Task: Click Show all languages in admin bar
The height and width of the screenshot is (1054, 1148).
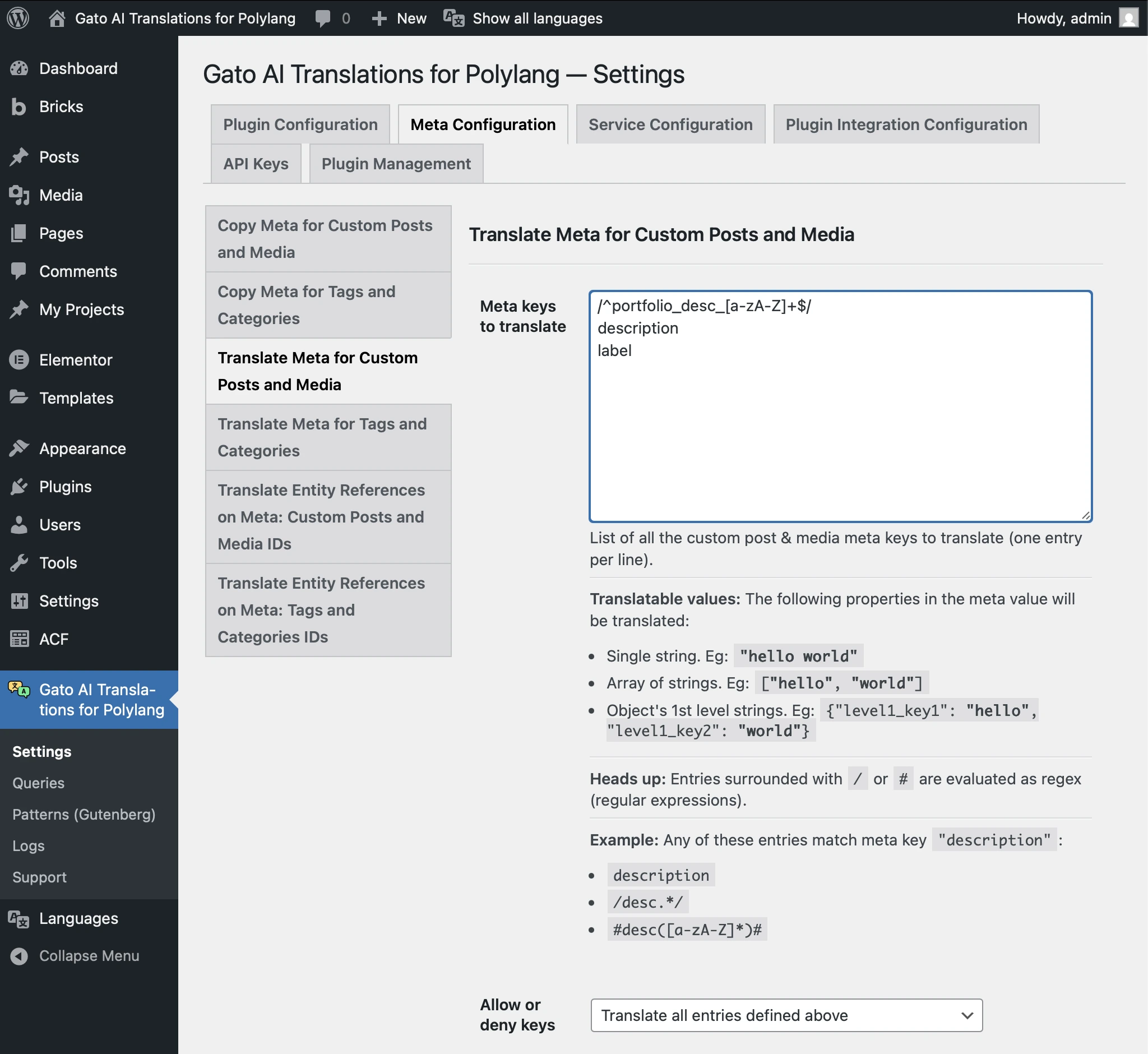Action: [536, 18]
